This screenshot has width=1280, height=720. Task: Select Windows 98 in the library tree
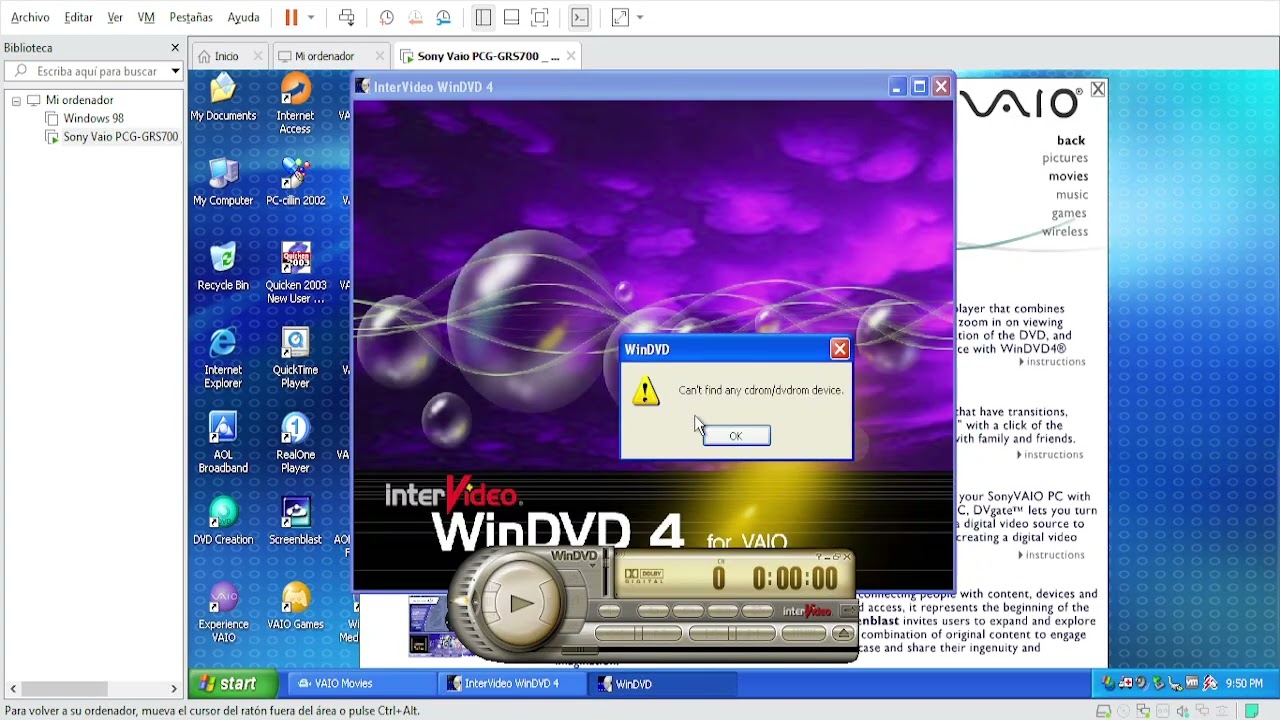click(x=93, y=118)
